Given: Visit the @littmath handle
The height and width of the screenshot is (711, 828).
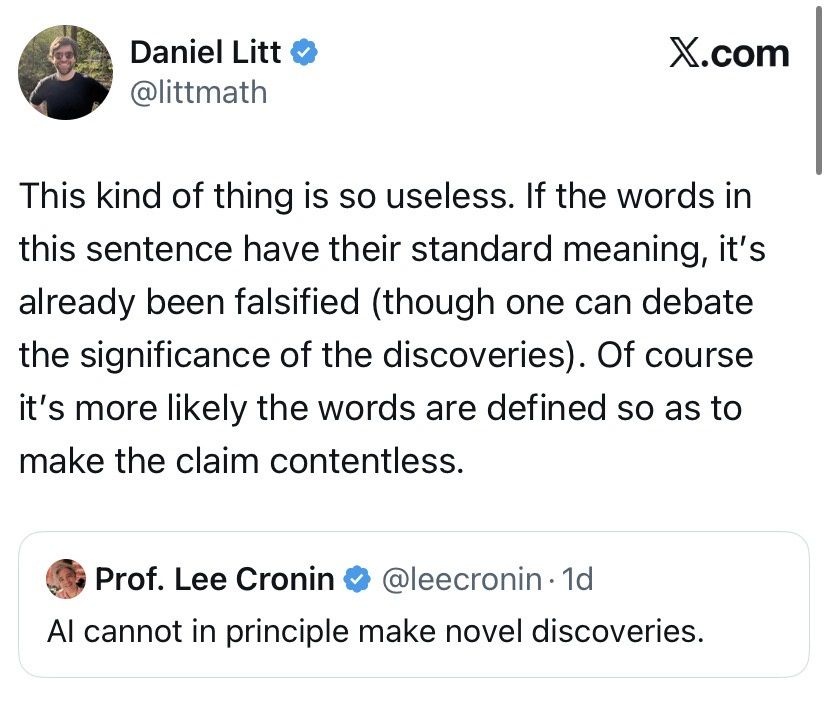Looking at the screenshot, I should pyautogui.click(x=199, y=92).
